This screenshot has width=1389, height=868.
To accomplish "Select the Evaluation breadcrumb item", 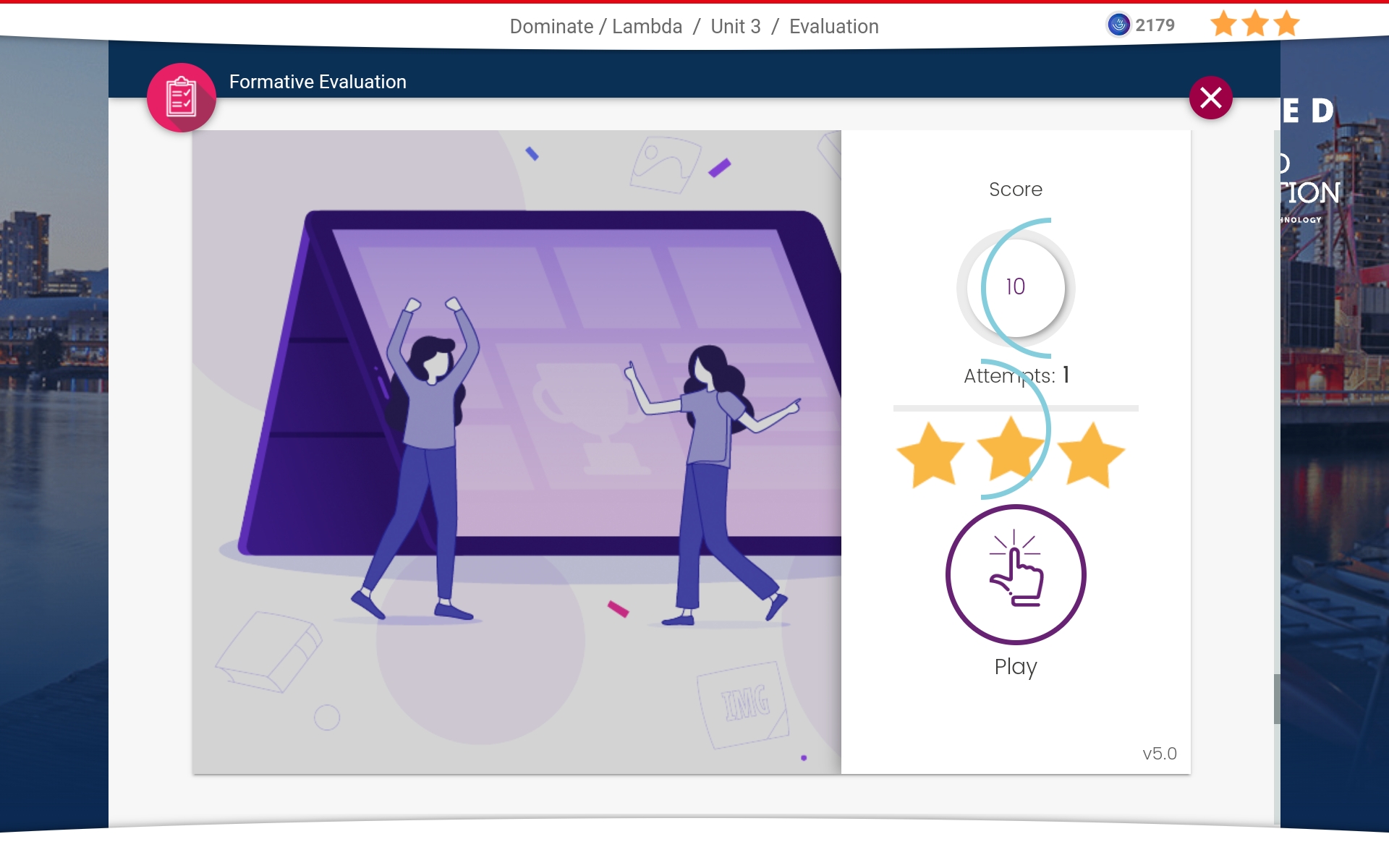I will 833,27.
